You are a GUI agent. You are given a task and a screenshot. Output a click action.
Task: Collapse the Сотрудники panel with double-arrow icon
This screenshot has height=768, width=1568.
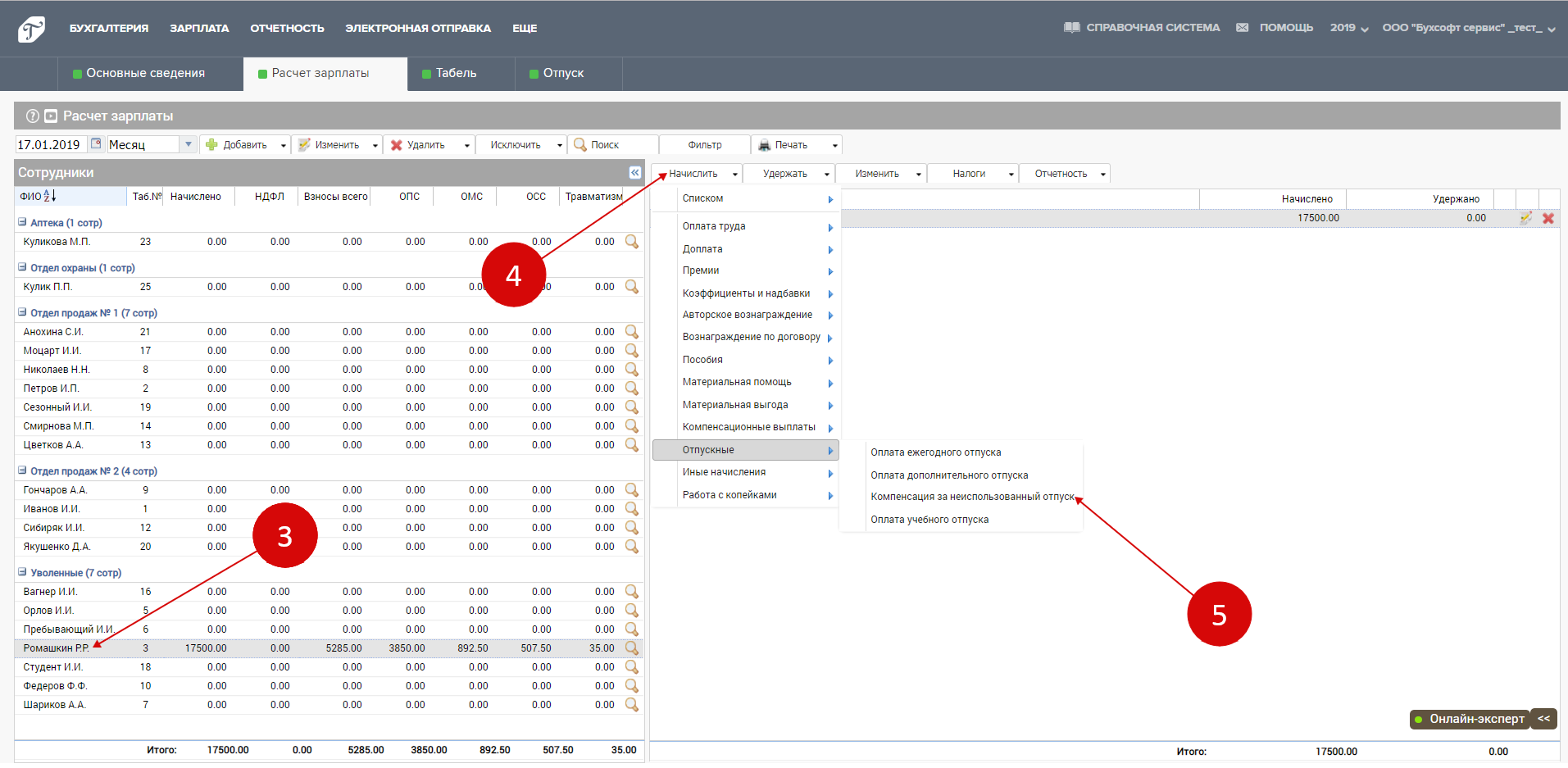(634, 172)
